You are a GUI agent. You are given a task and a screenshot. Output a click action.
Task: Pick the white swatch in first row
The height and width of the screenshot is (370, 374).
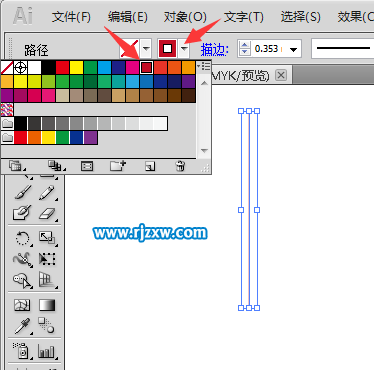pyautogui.click(x=34, y=68)
